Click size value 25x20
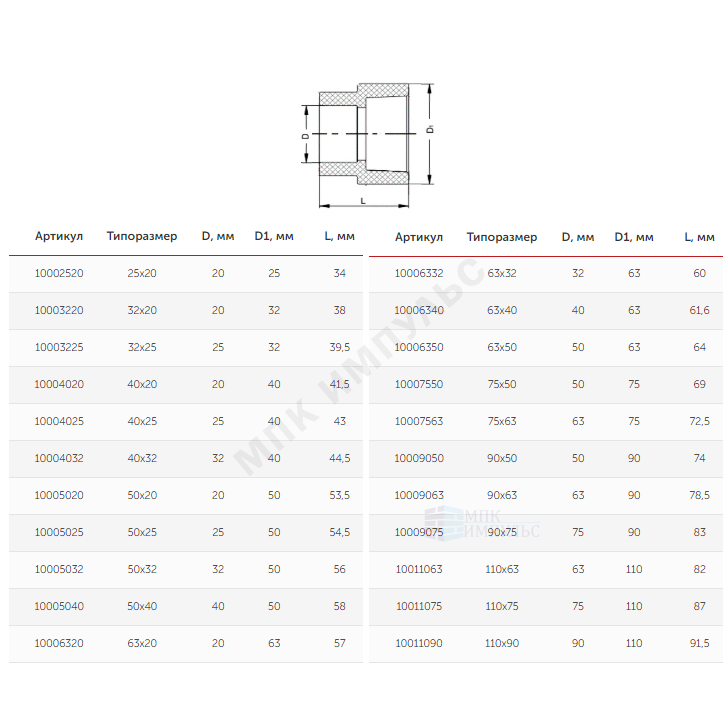 [x=142, y=273]
